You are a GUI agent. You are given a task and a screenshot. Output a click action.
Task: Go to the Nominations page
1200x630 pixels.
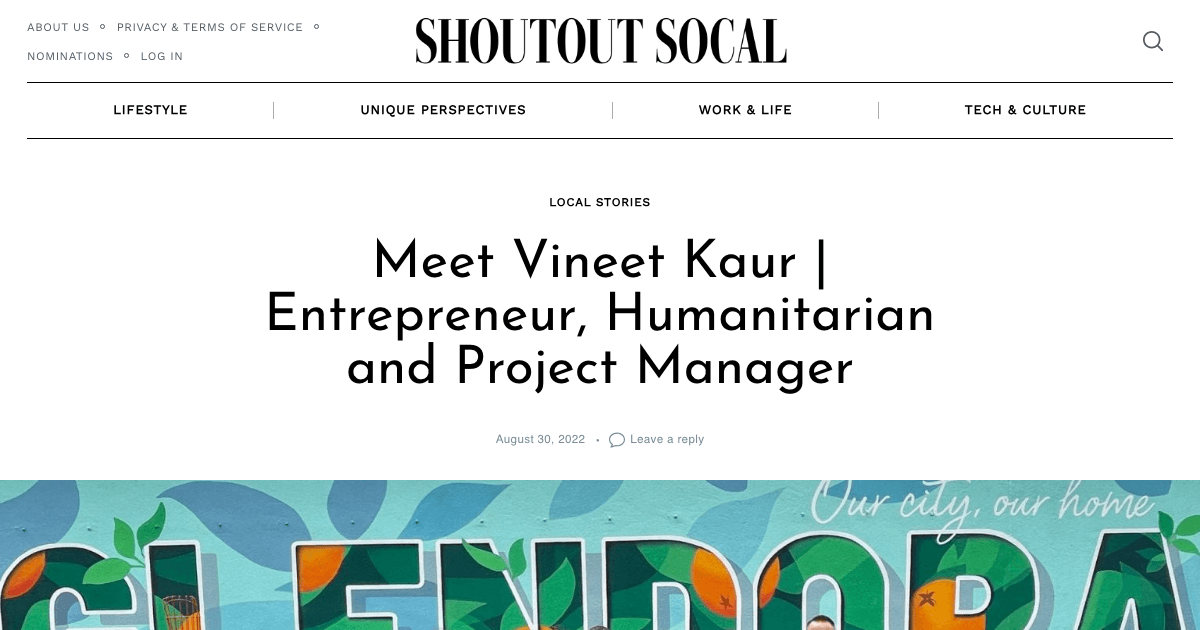click(70, 56)
